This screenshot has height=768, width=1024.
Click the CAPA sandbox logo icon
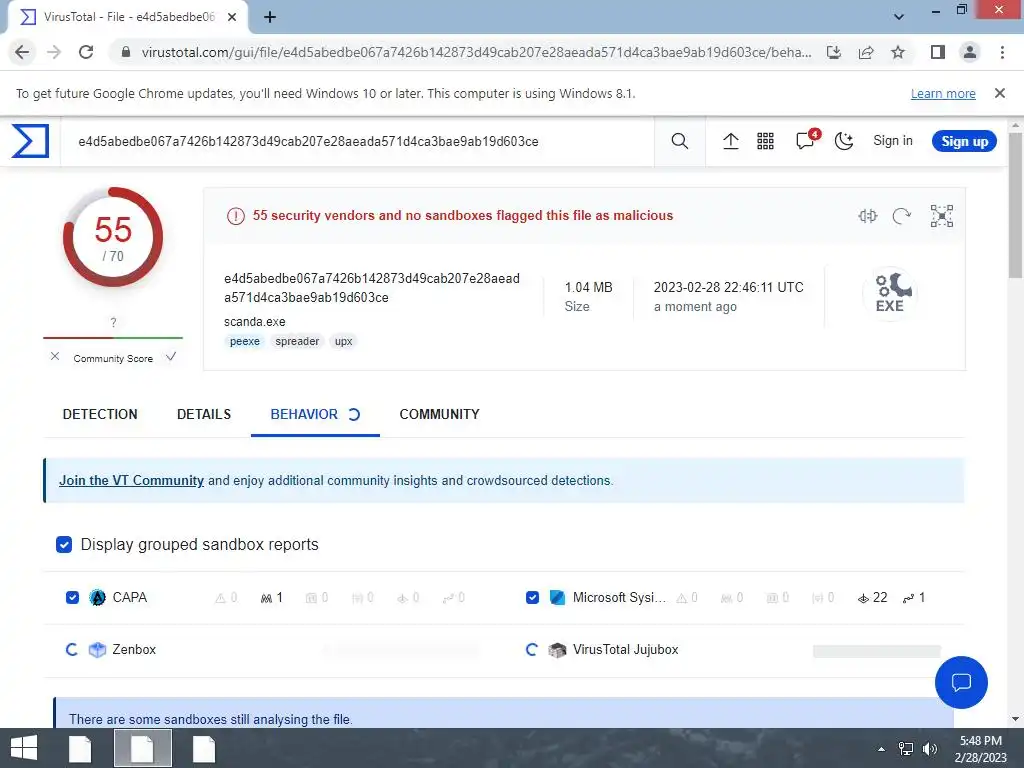[x=97, y=598]
